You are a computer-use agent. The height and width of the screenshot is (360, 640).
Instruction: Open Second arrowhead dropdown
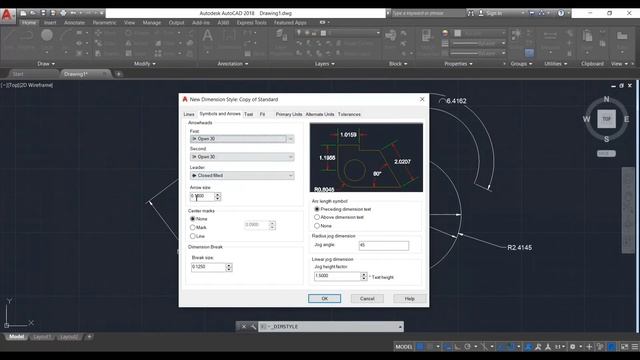(290, 157)
